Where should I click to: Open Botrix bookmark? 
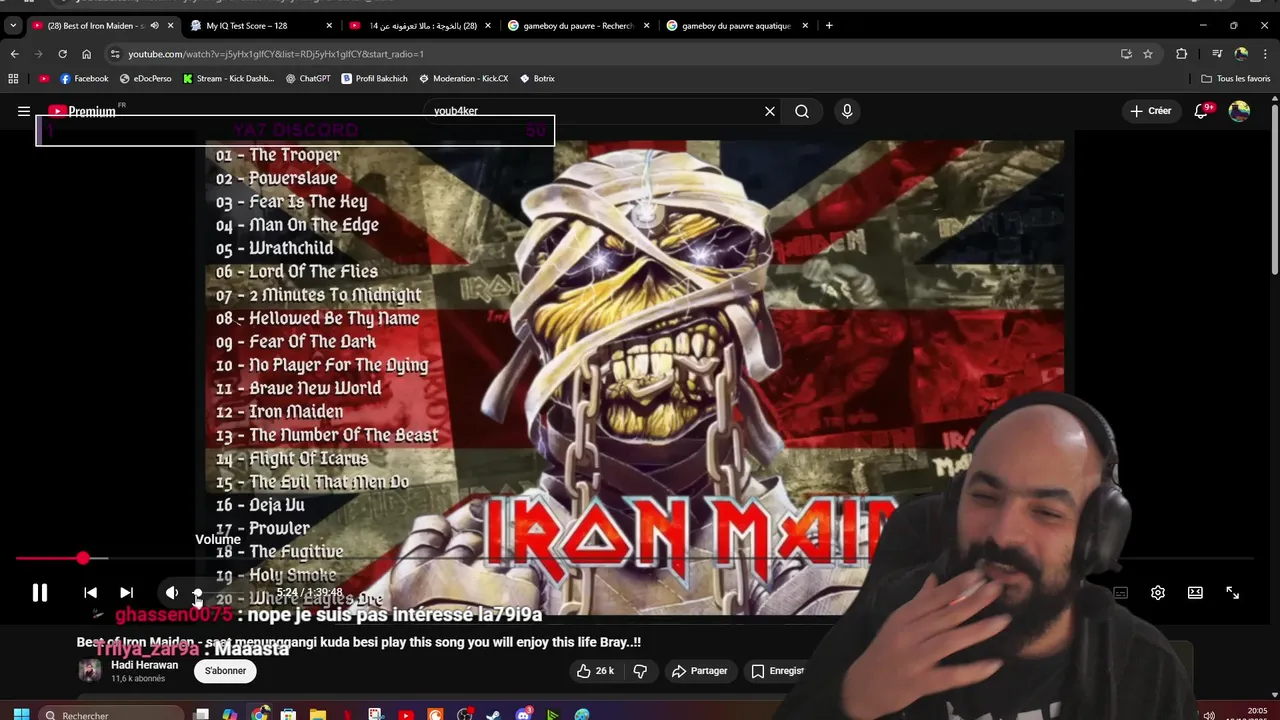click(x=537, y=78)
